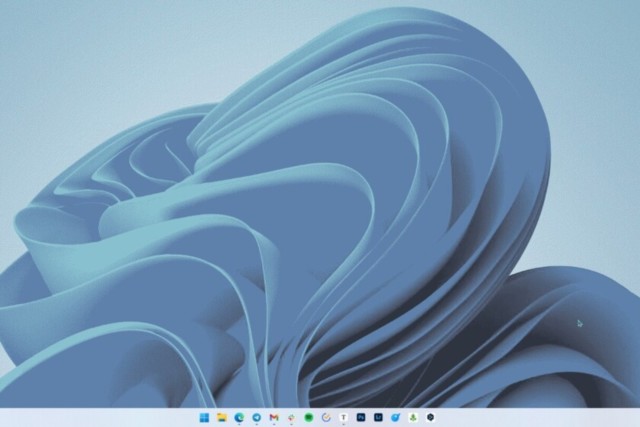Open the blue comet-shaped app icon

[x=396, y=417]
